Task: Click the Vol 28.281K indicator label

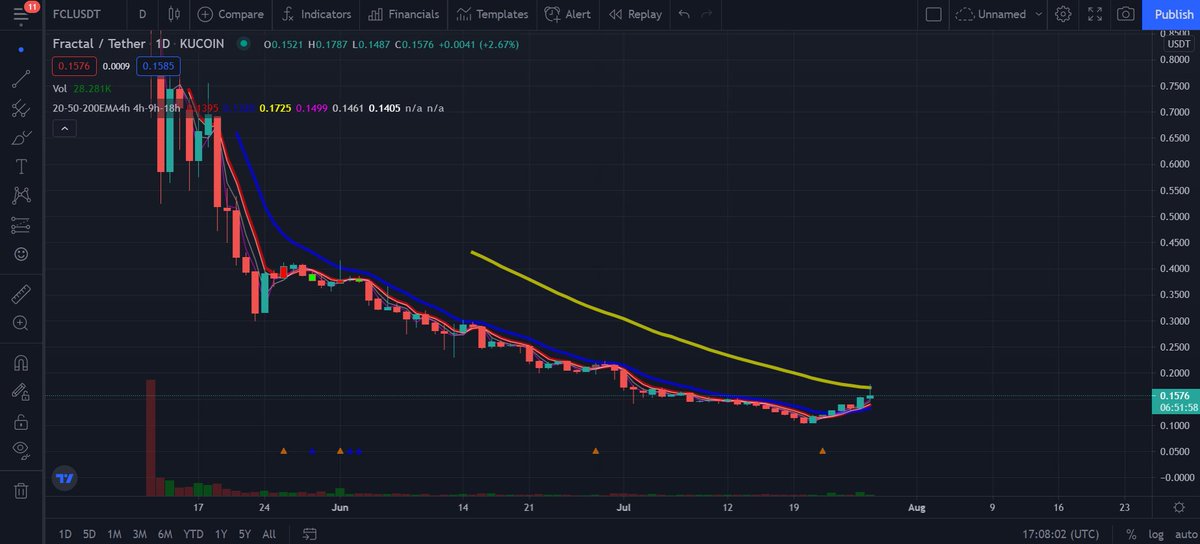Action: pos(83,88)
